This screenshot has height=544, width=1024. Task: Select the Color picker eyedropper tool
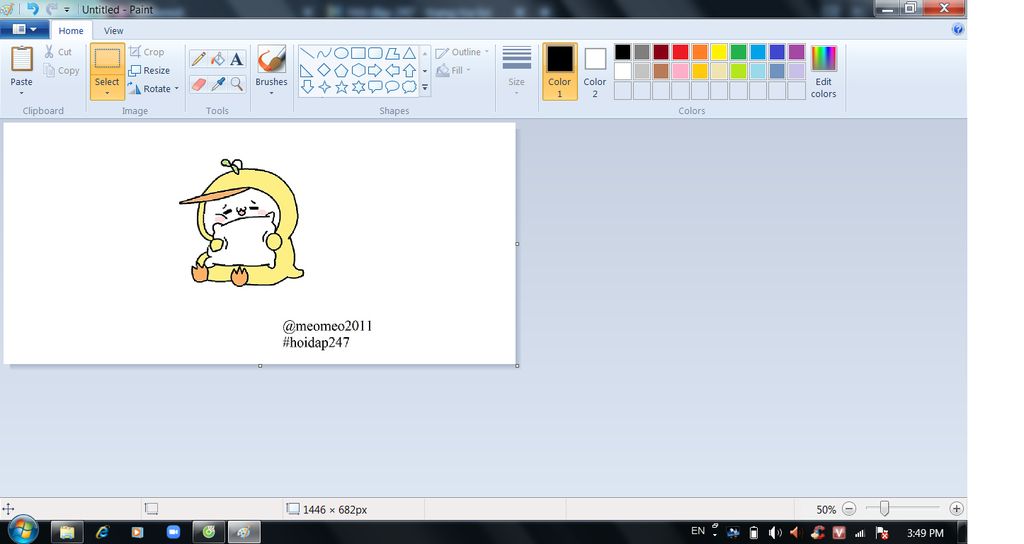pos(217,84)
